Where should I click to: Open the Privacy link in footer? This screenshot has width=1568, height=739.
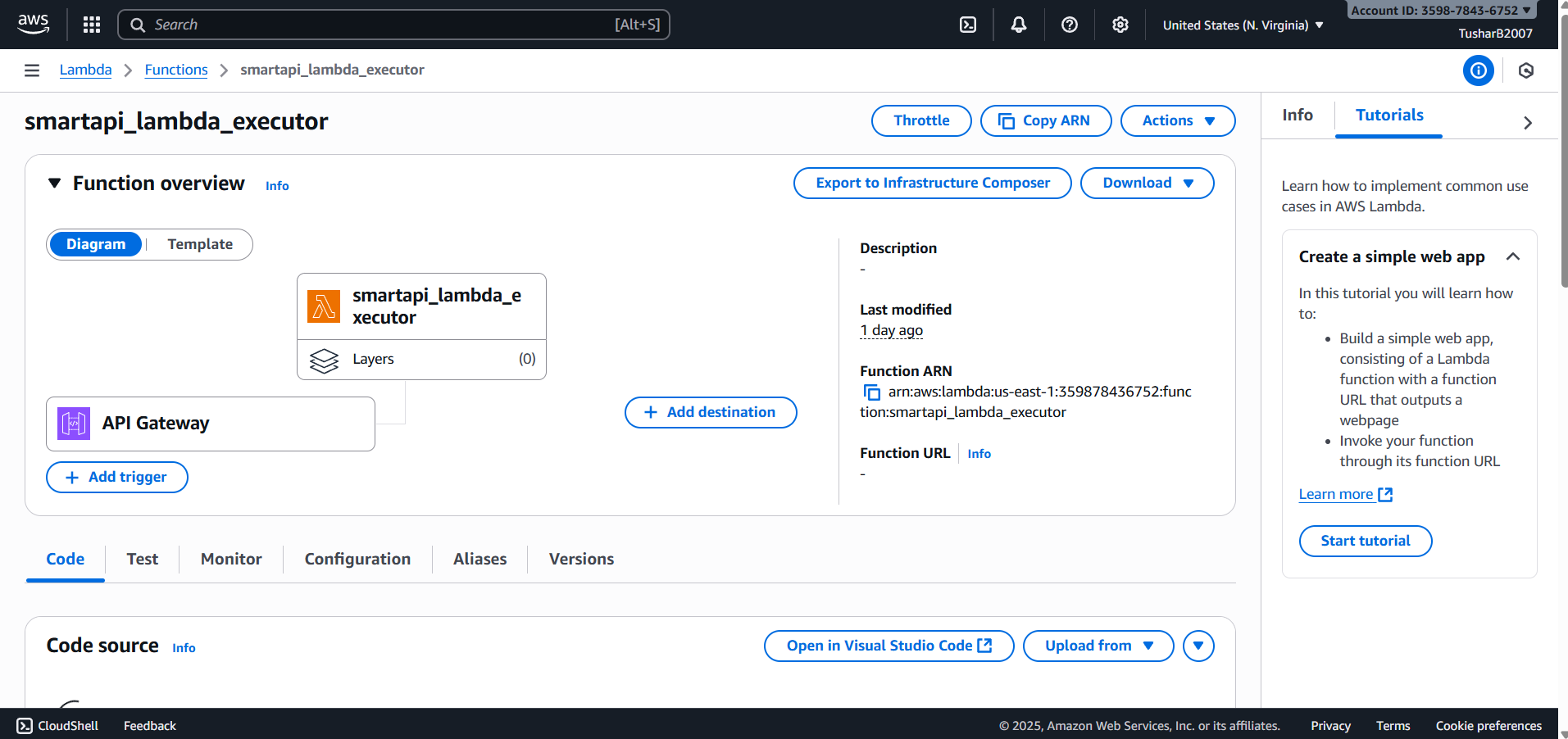tap(1330, 726)
